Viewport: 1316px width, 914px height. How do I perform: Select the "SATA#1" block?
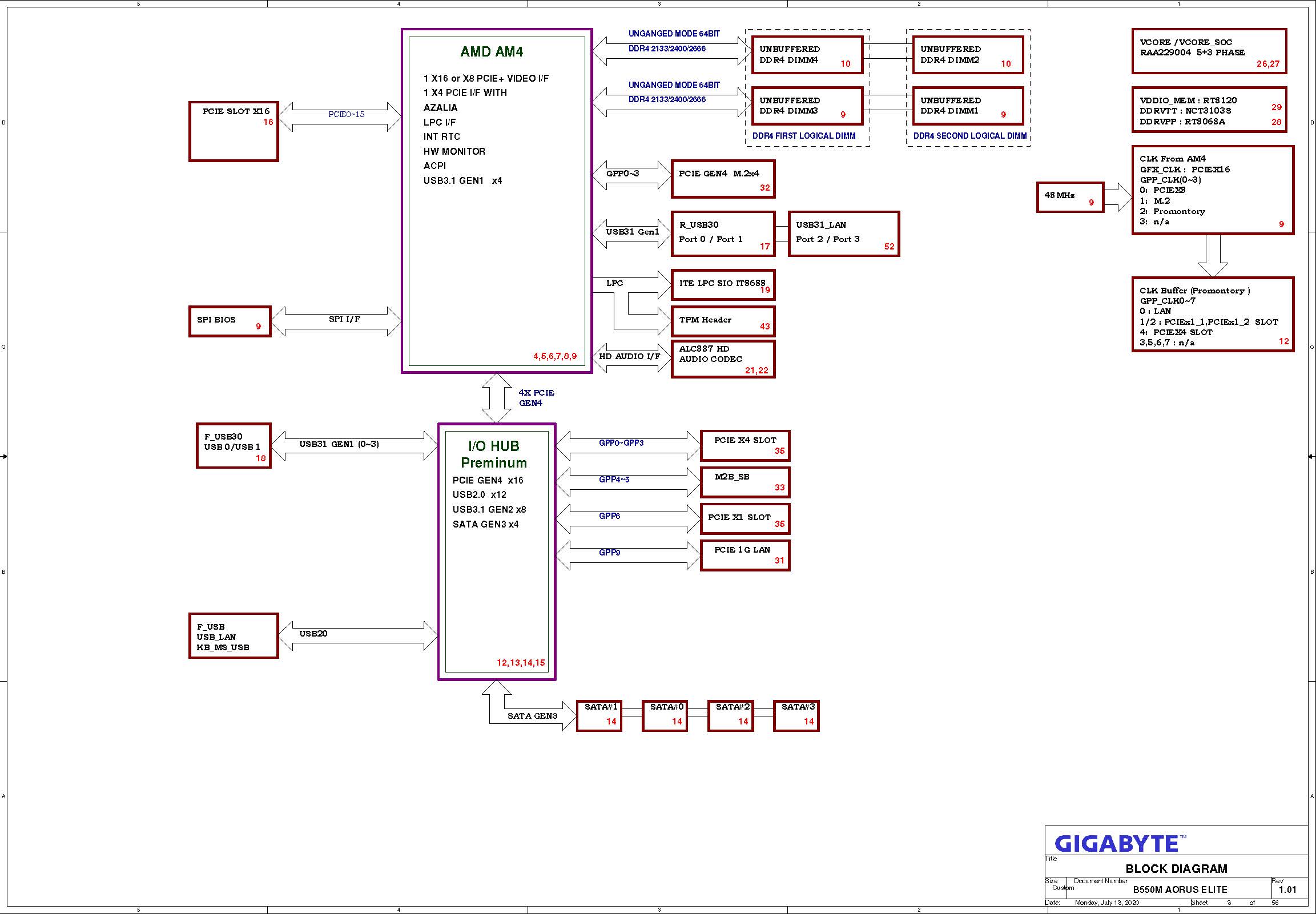[599, 716]
